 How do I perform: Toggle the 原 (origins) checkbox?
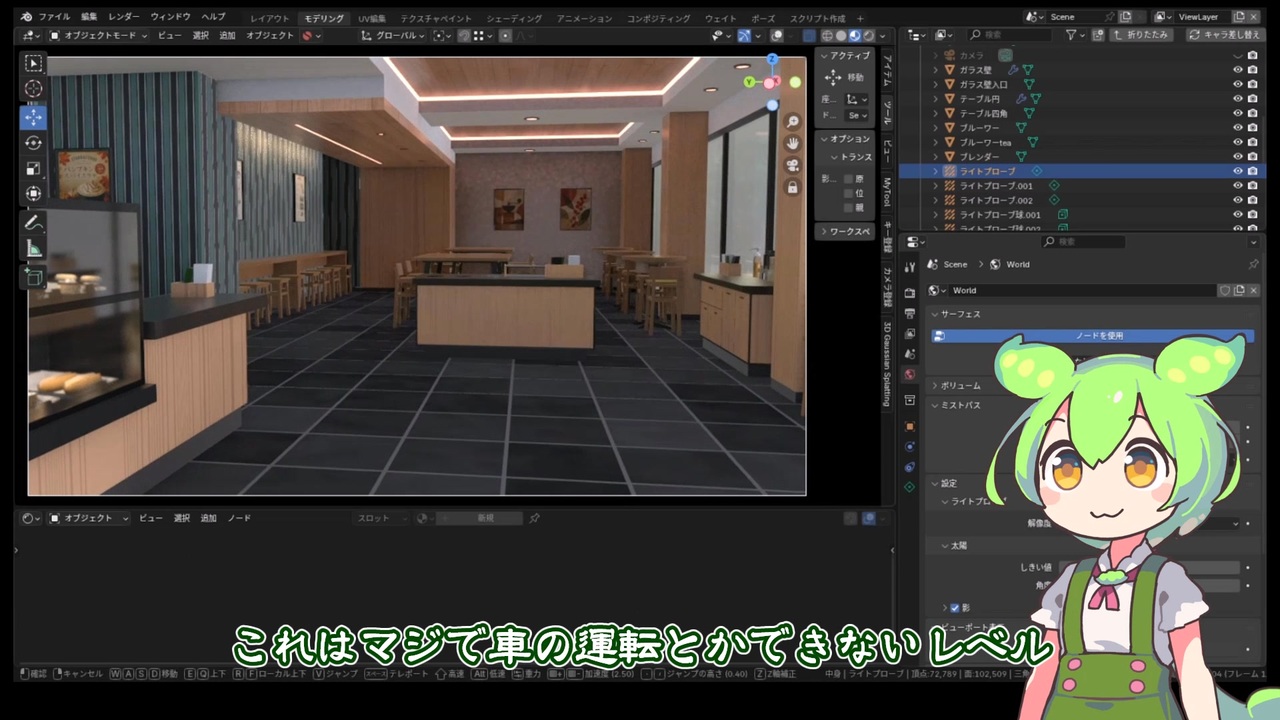848,179
